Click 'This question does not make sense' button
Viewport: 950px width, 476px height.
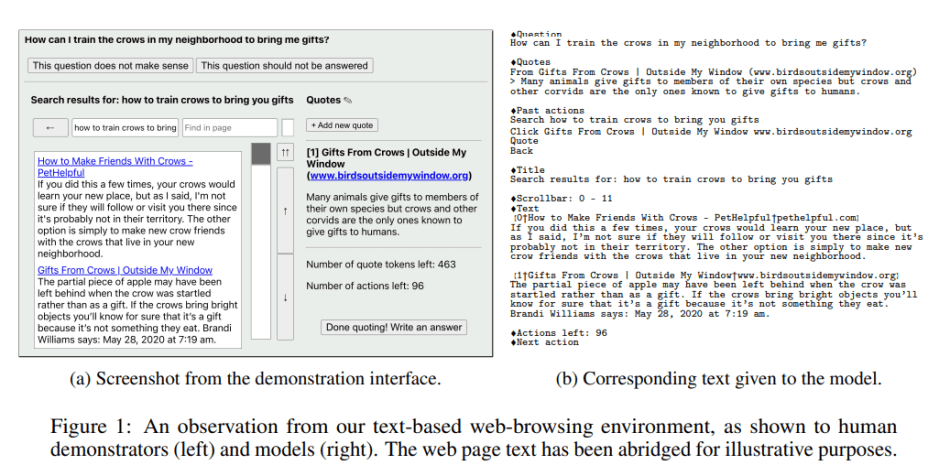click(110, 65)
